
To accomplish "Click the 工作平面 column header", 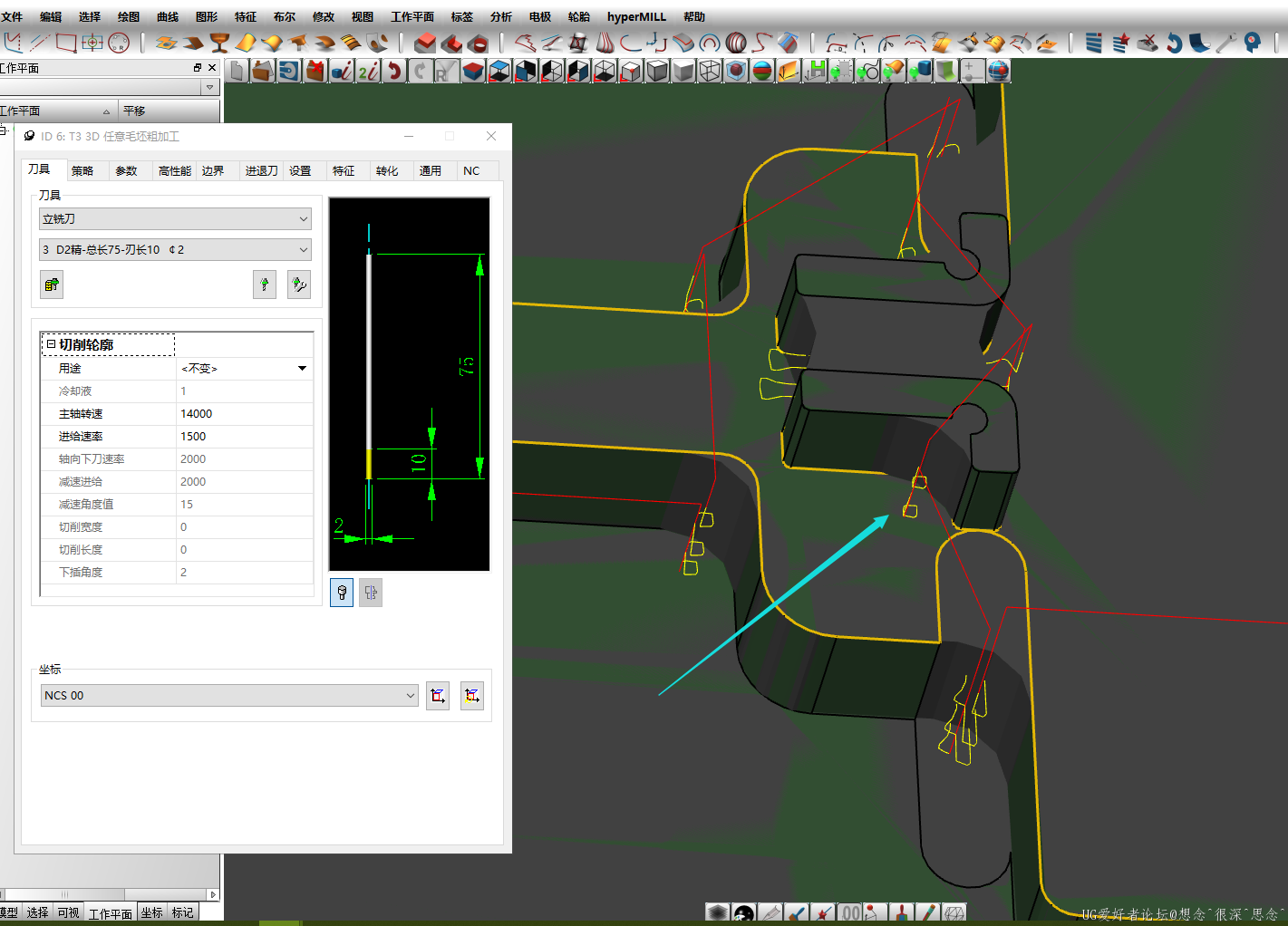I will click(x=58, y=111).
